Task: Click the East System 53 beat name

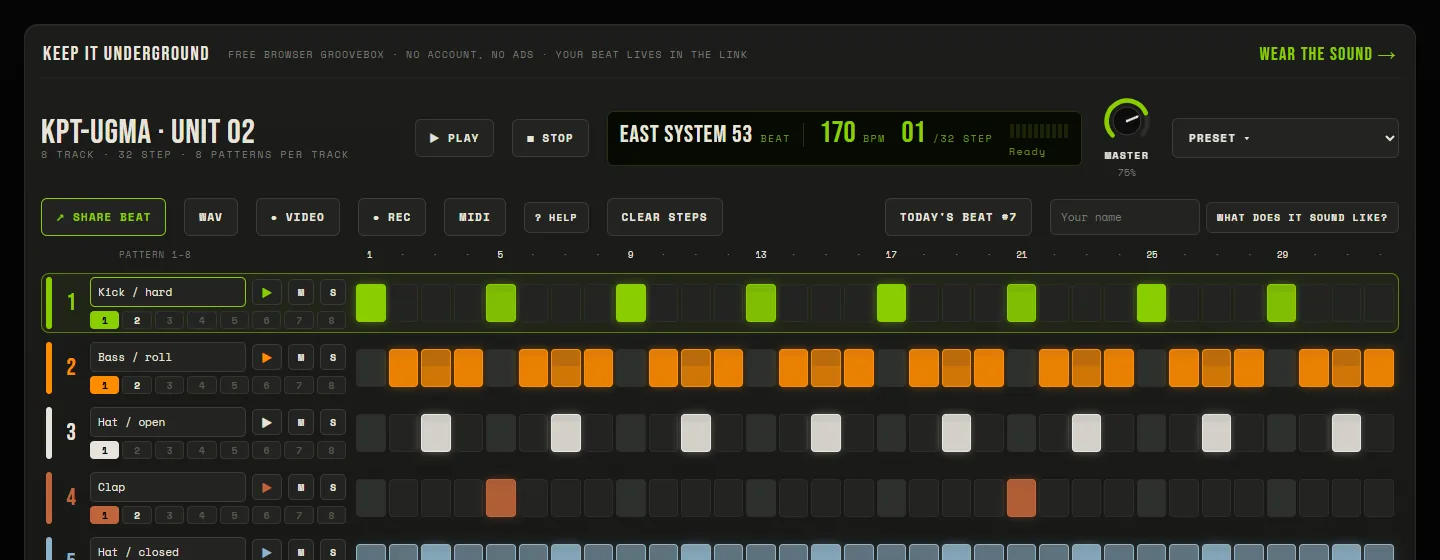Action: [686, 134]
